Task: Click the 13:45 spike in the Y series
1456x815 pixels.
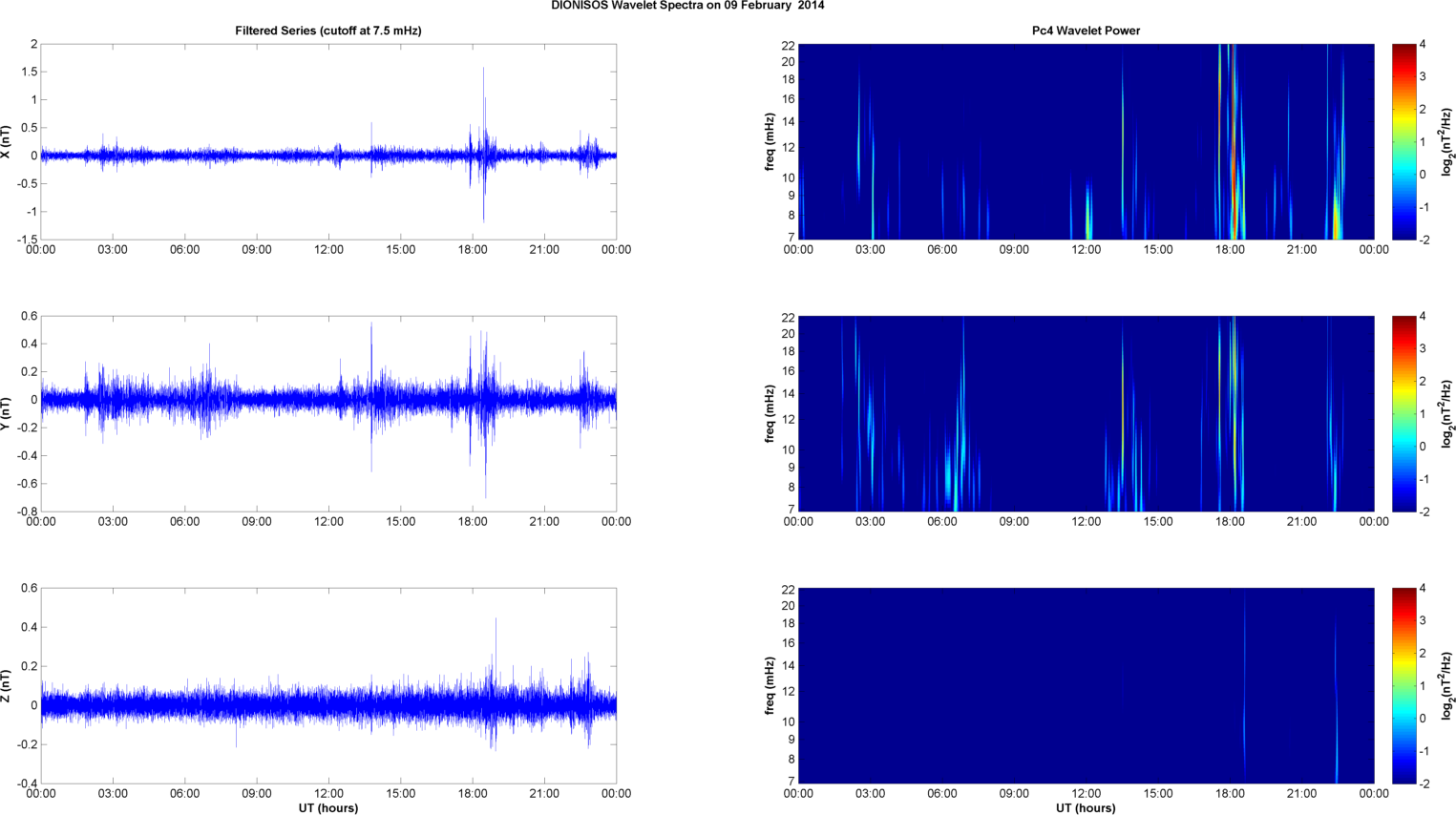Action: tap(371, 396)
